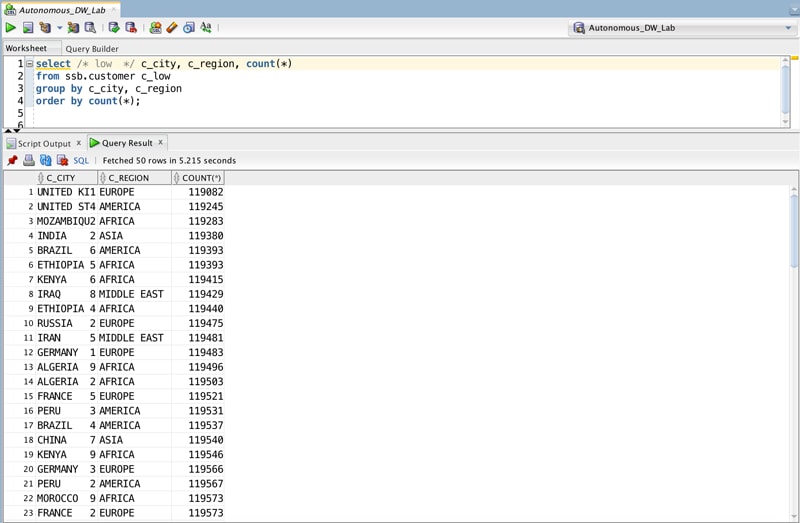Click the C_CITY sort arrows icon
Viewport: 800px width, 523px height.
tap(41, 178)
